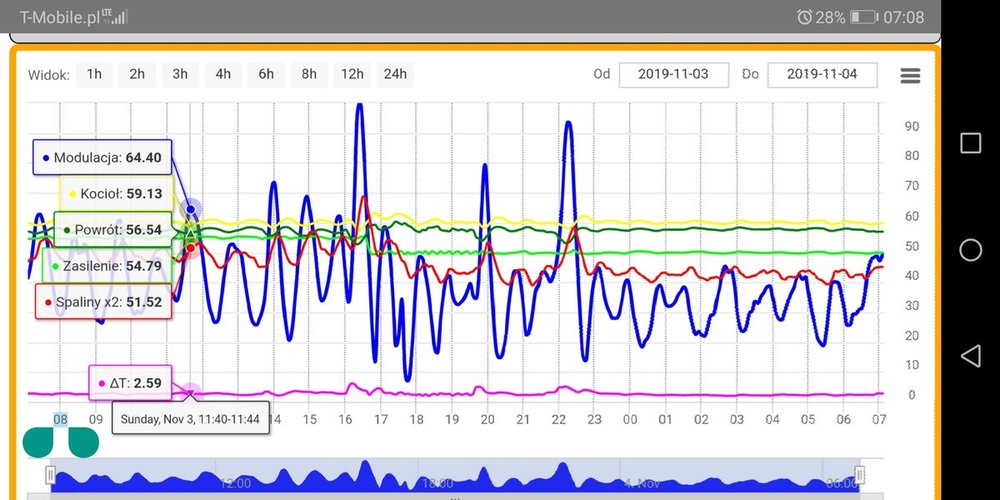Screen dimensions: 1000x500
Task: Select the 6h view button
Action: [266, 74]
